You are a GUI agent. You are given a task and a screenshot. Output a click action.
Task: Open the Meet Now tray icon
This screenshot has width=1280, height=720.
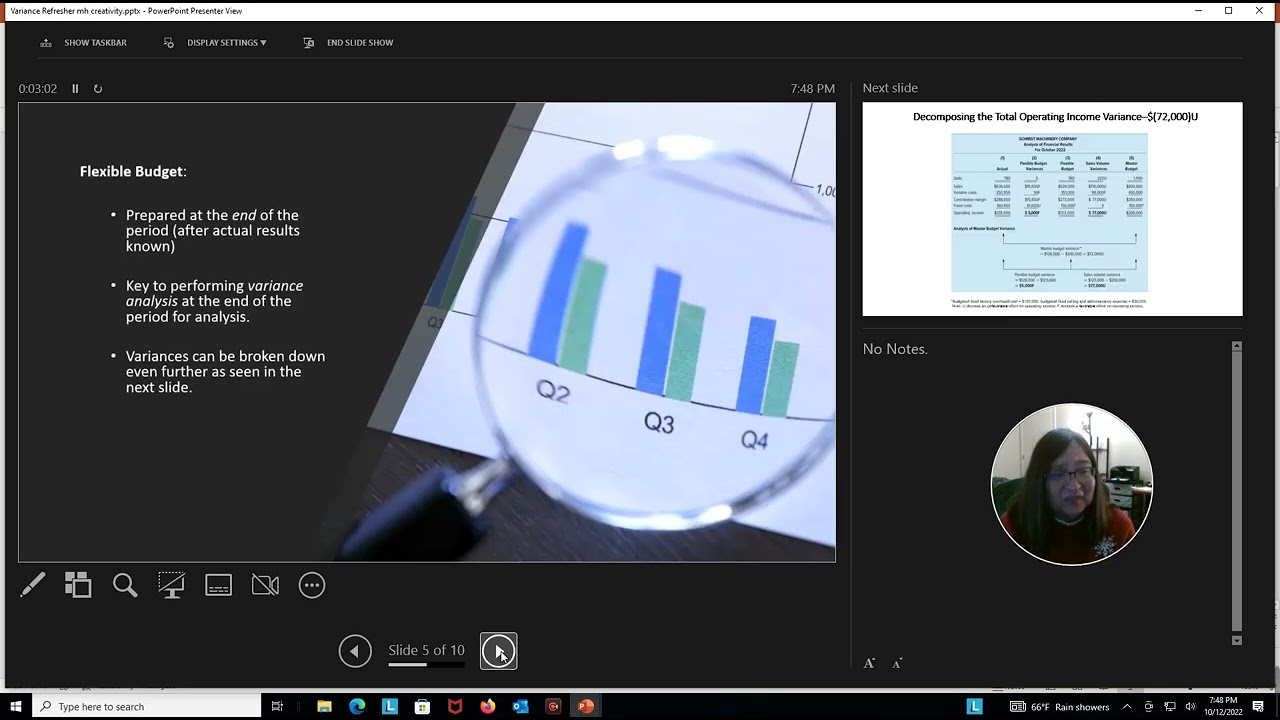point(1148,707)
